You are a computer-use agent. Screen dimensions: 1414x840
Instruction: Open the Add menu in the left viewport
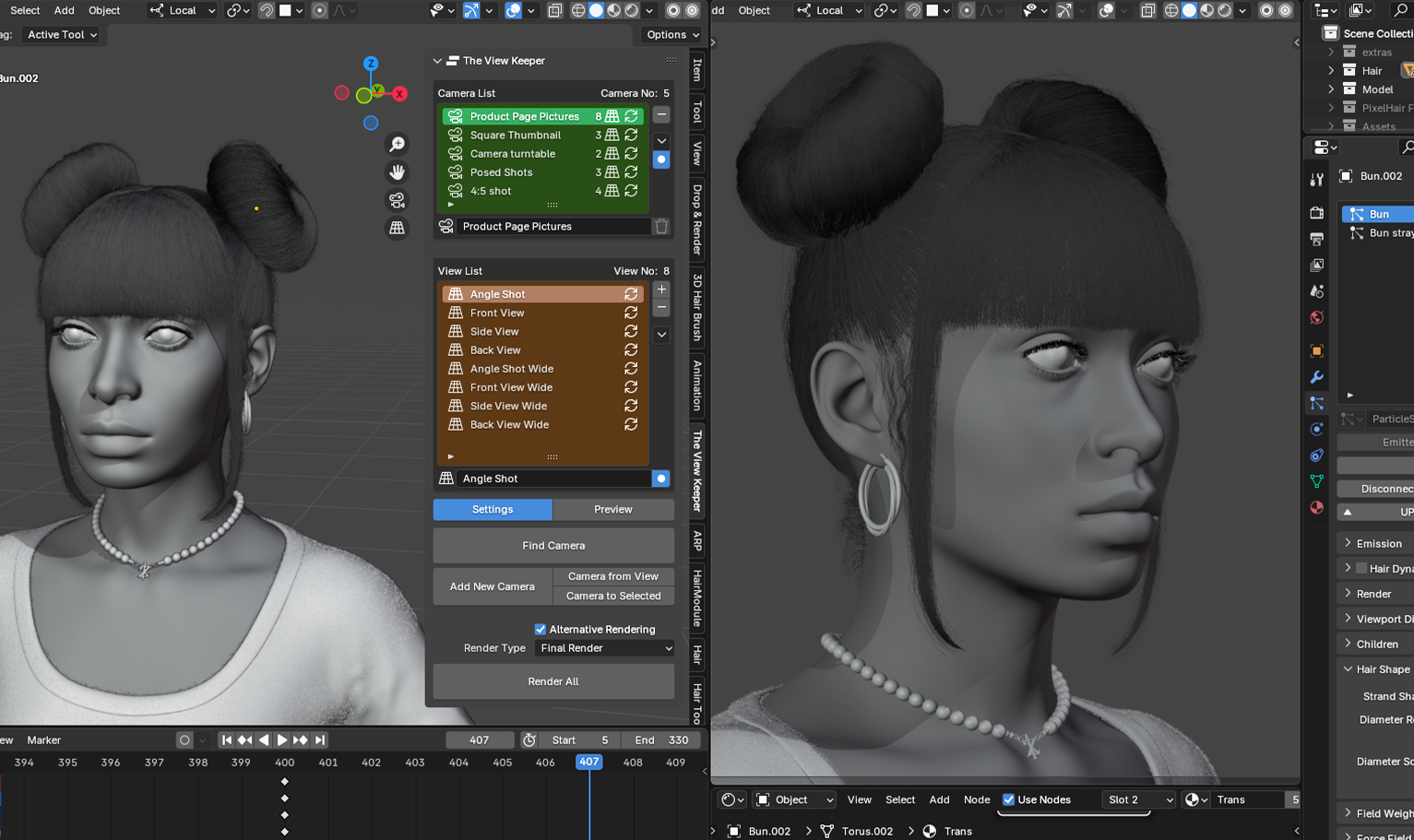(65, 10)
